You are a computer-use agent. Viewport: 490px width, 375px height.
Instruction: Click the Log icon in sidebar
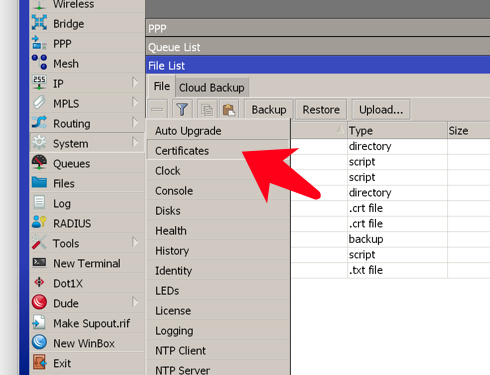coord(39,203)
